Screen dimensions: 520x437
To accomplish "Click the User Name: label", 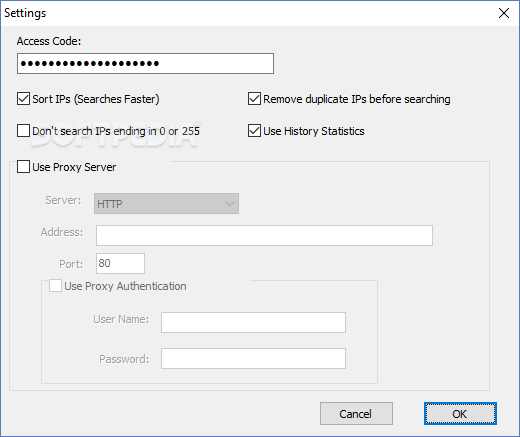I will point(121,319).
